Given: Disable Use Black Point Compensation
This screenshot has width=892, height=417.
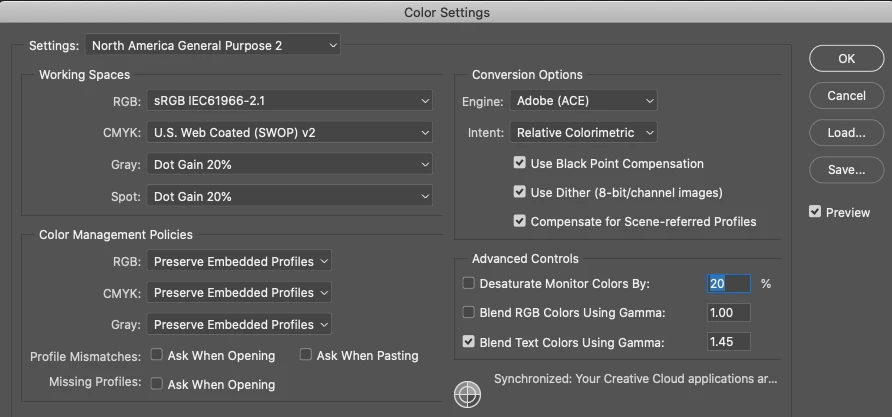Looking at the screenshot, I should pyautogui.click(x=519, y=163).
